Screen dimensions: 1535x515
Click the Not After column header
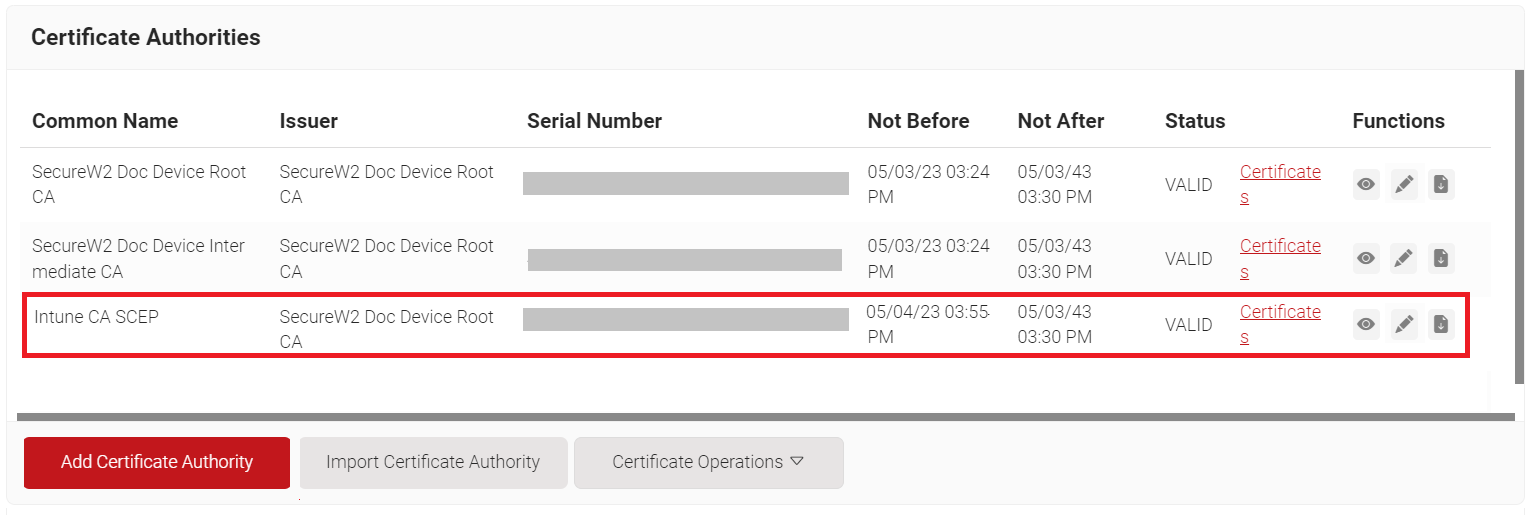[x=1061, y=121]
